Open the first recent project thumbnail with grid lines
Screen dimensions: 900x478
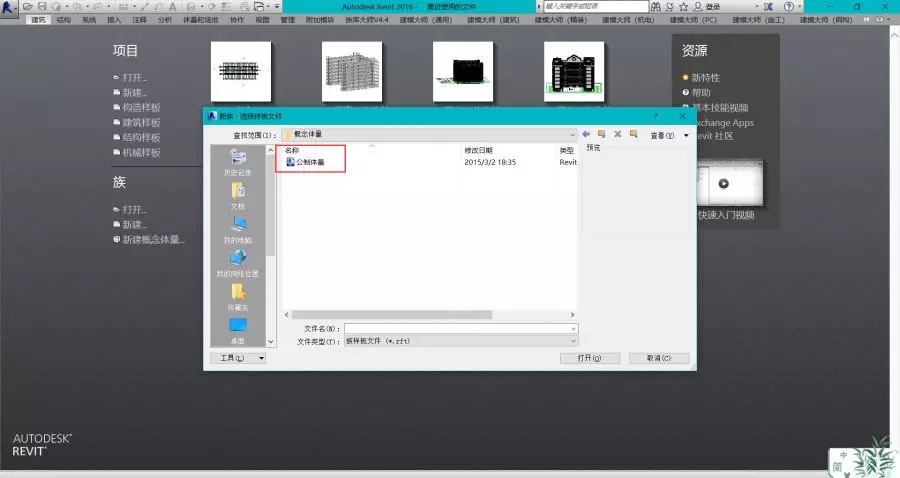point(240,71)
